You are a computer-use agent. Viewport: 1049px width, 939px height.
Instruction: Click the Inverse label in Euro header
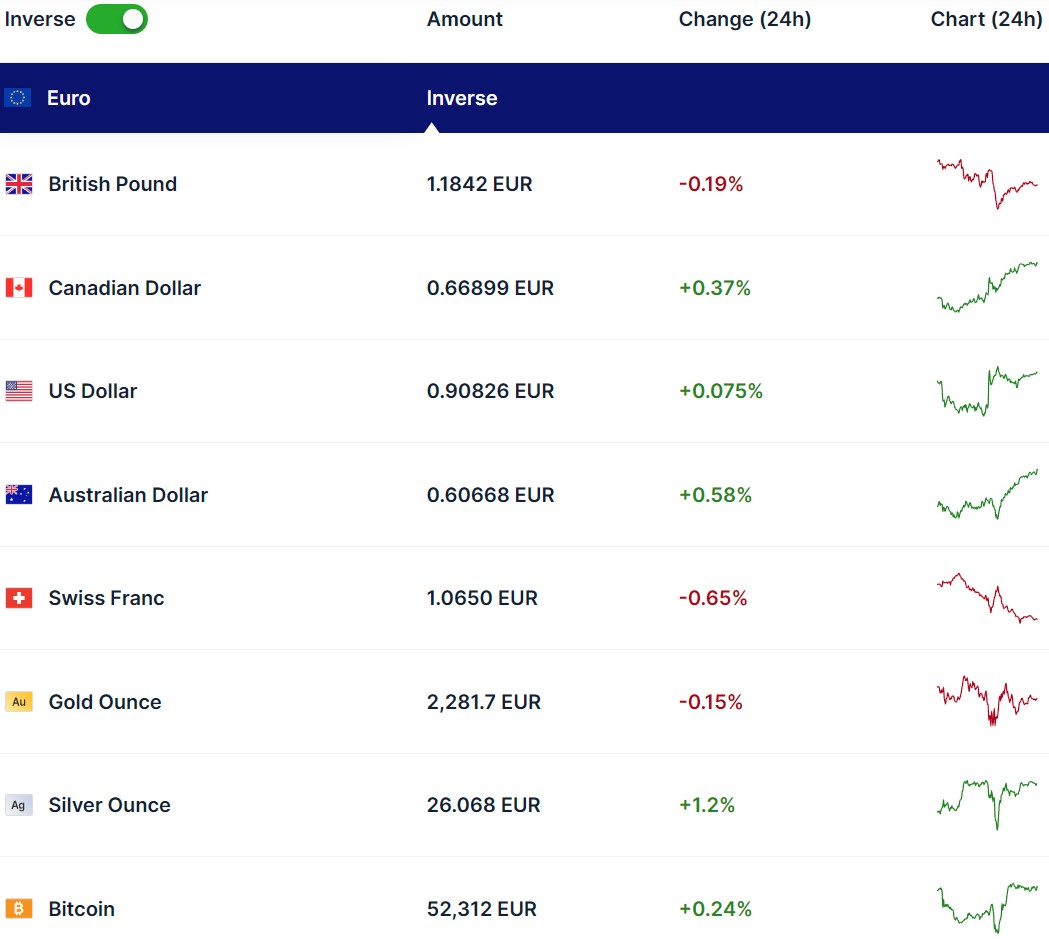pyautogui.click(x=462, y=98)
